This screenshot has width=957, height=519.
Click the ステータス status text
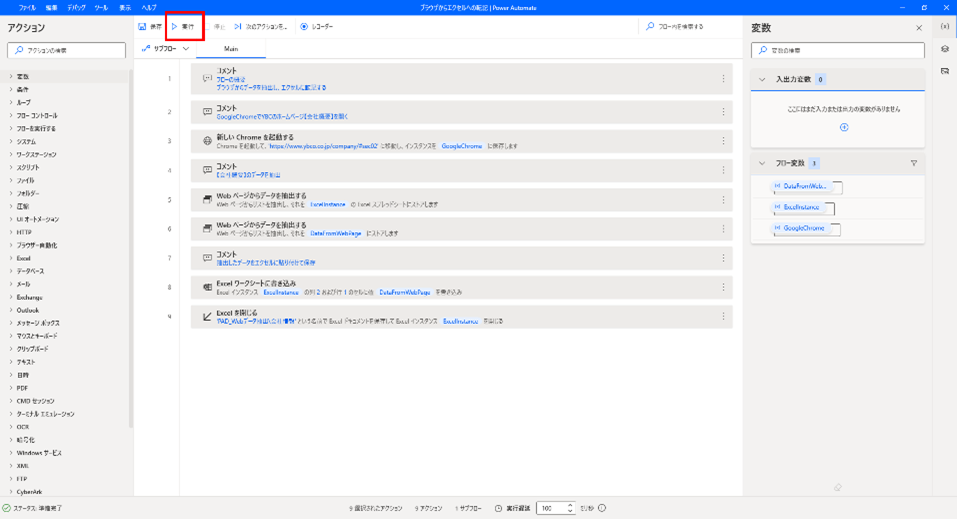click(x=37, y=508)
